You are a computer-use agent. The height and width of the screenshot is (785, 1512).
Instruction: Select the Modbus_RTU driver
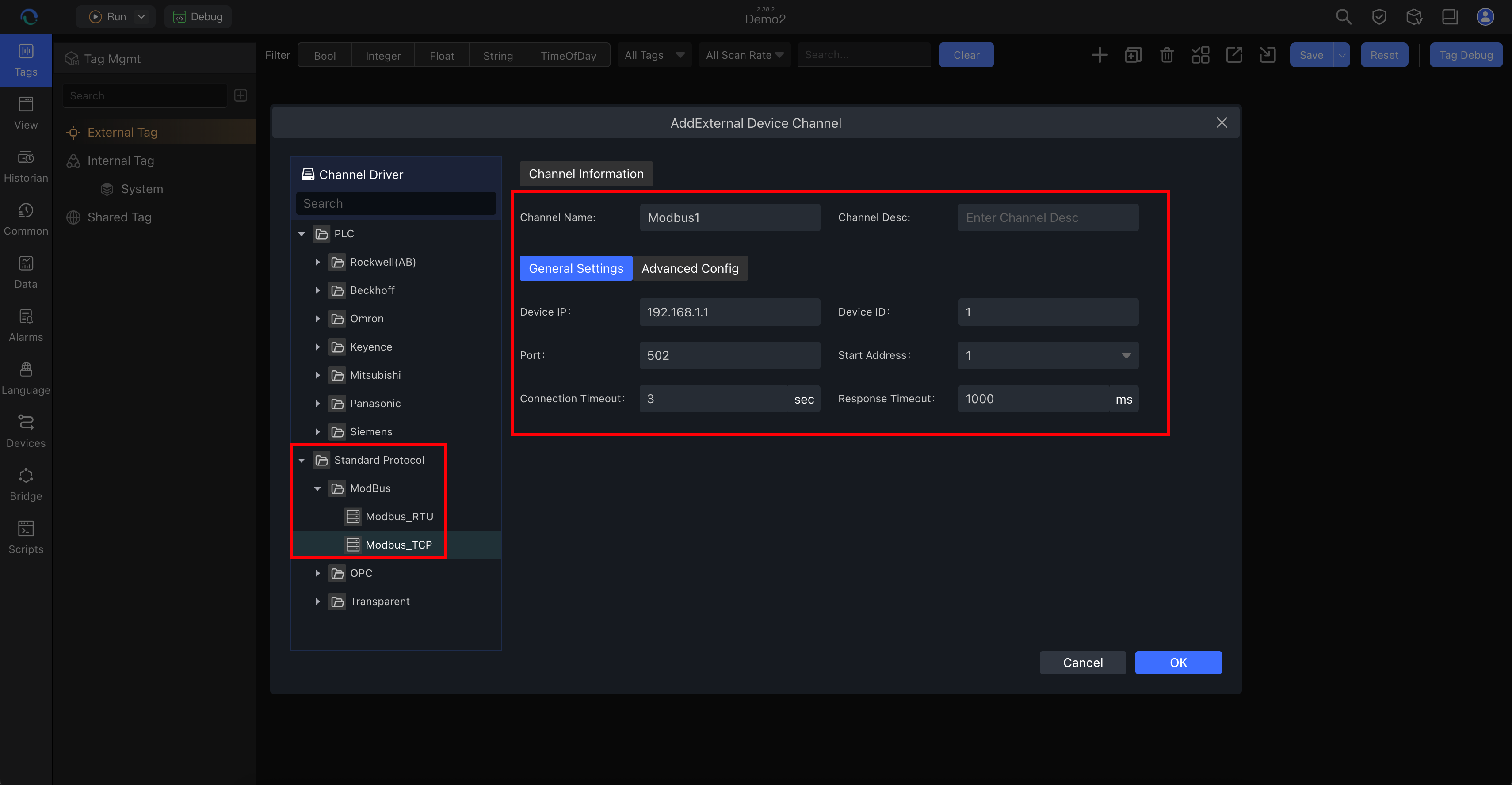[x=396, y=516]
